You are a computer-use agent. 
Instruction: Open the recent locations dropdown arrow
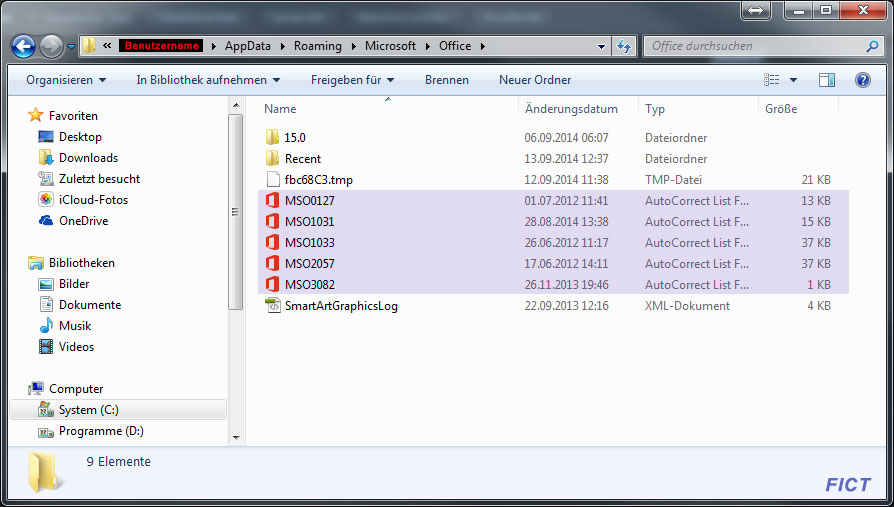tap(71, 47)
